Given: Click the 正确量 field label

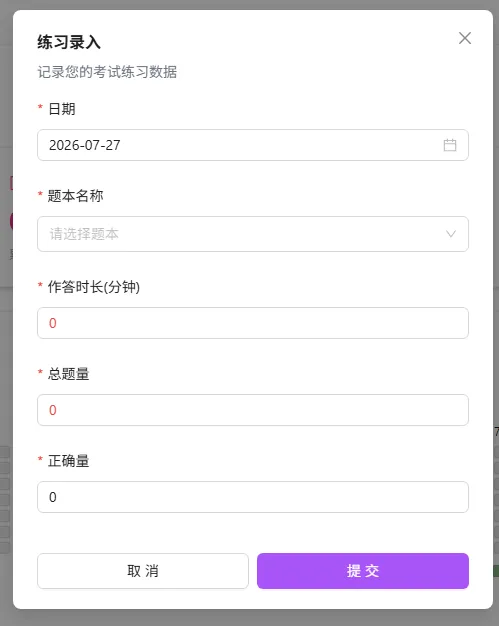Looking at the screenshot, I should coord(69,461).
